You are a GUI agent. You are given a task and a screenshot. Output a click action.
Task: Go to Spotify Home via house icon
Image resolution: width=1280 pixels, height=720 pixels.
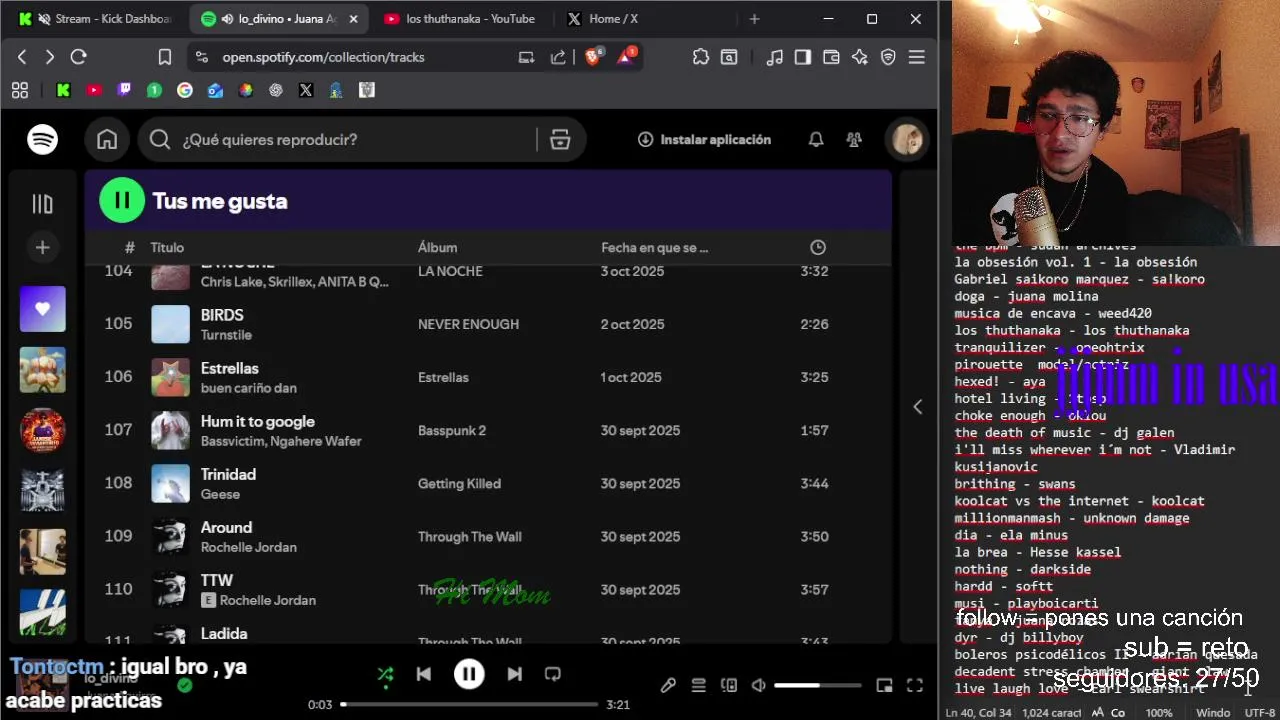pos(107,140)
